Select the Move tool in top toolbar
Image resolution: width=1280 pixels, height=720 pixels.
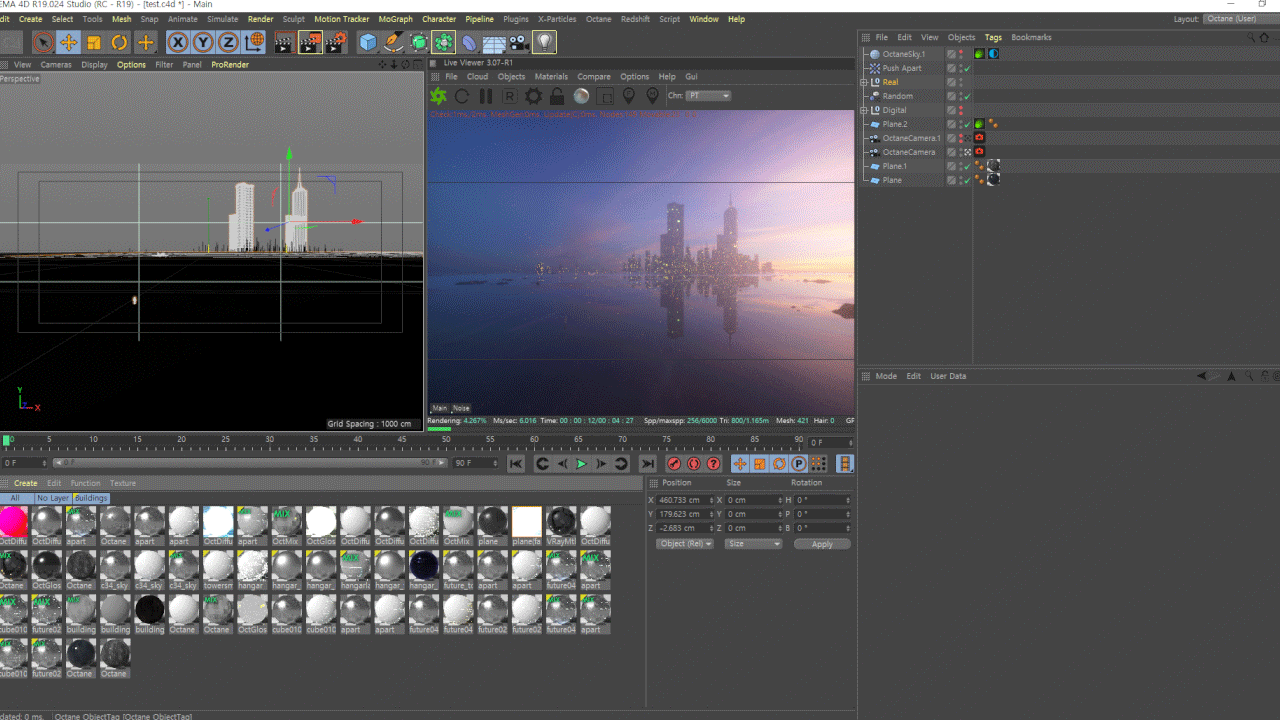pos(69,42)
